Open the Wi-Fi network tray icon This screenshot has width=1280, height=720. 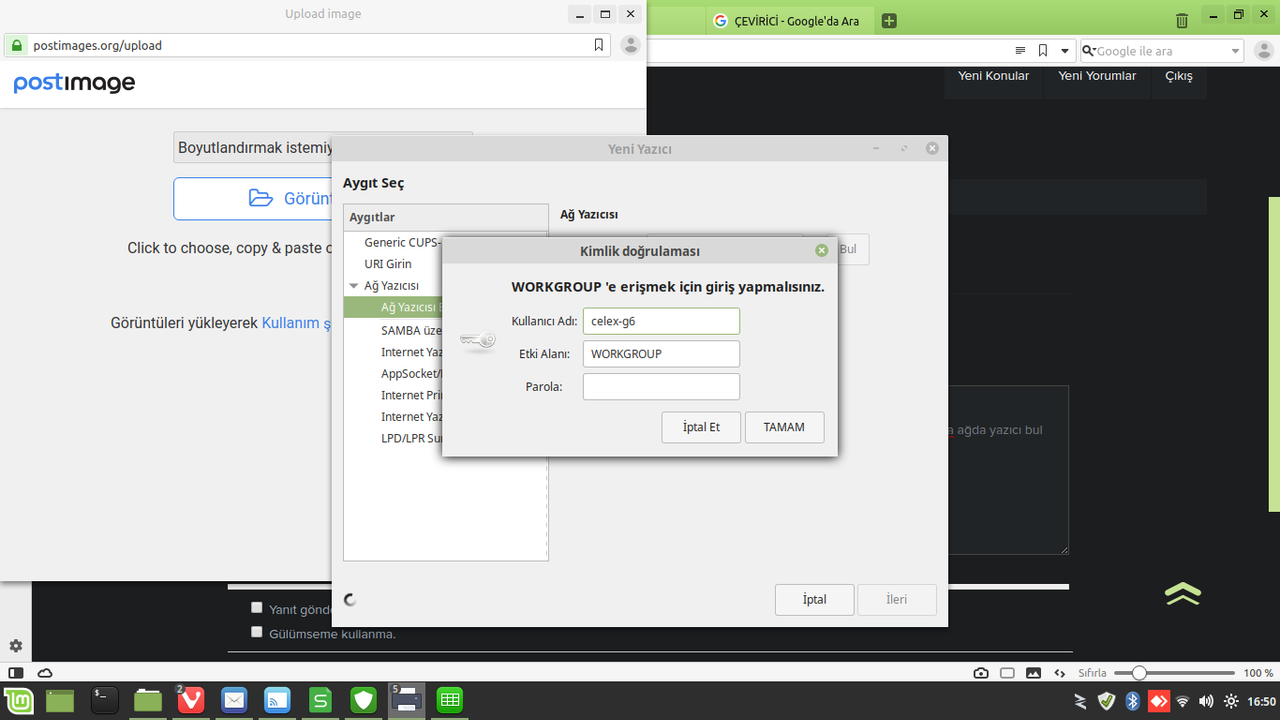1182,701
